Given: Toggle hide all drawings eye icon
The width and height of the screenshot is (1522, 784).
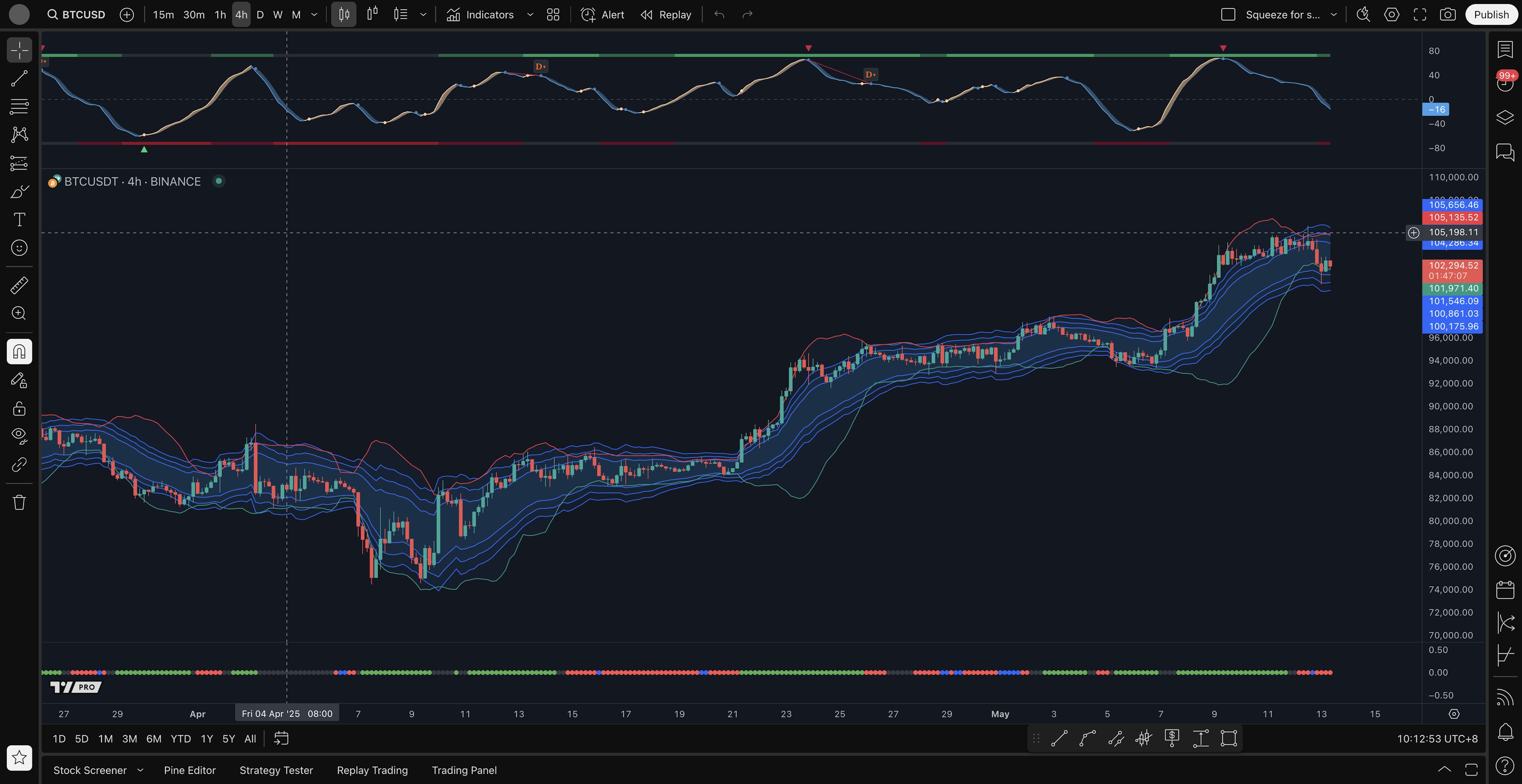Looking at the screenshot, I should [19, 436].
